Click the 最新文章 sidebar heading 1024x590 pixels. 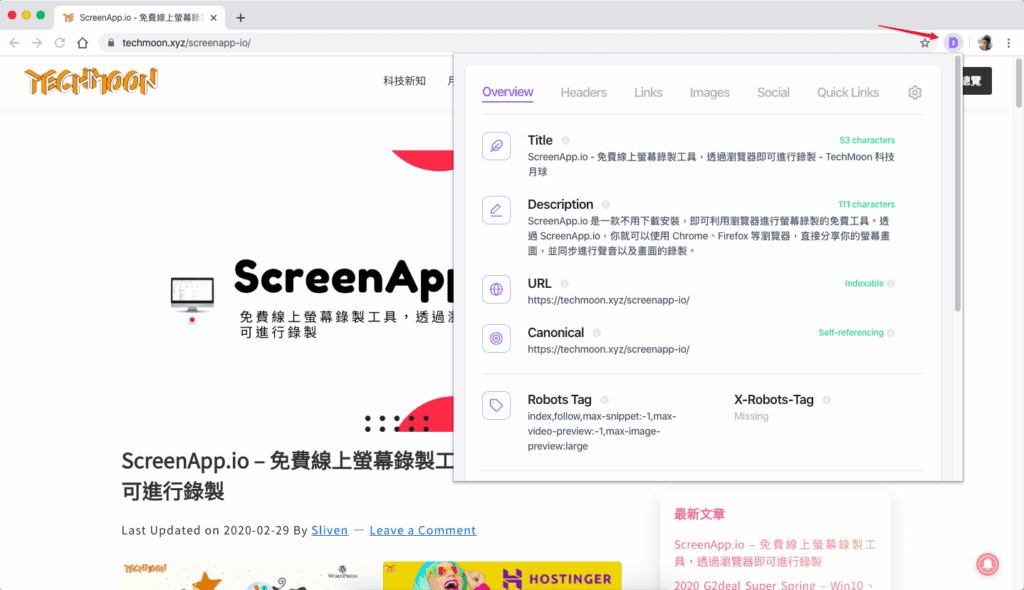699,514
